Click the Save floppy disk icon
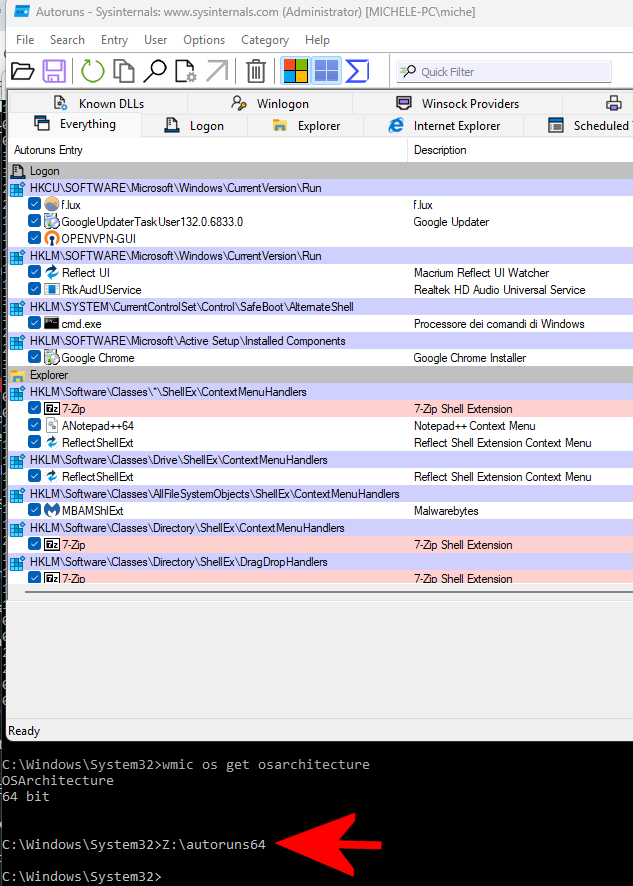 pyautogui.click(x=54, y=71)
